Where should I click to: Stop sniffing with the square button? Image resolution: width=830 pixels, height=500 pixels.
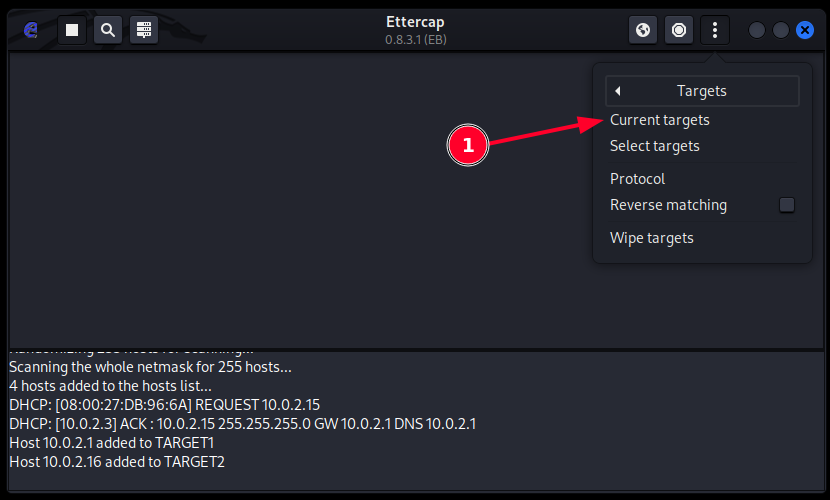(71, 30)
